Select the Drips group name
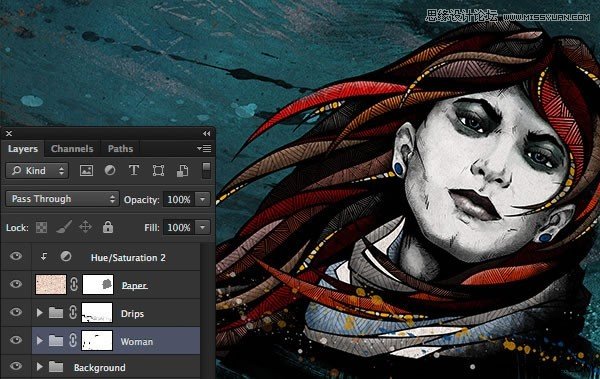The height and width of the screenshot is (379, 600). pos(132,314)
